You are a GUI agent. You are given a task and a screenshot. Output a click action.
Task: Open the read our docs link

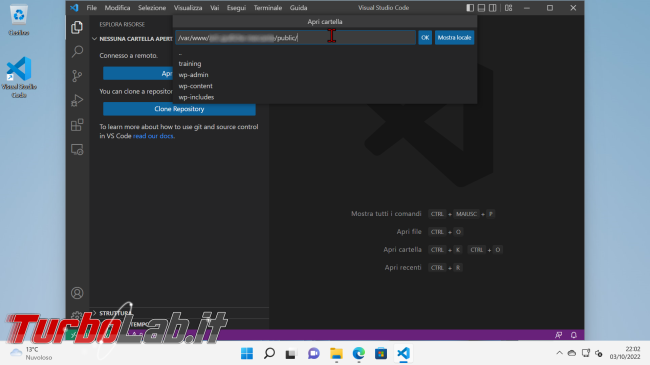pos(153,136)
